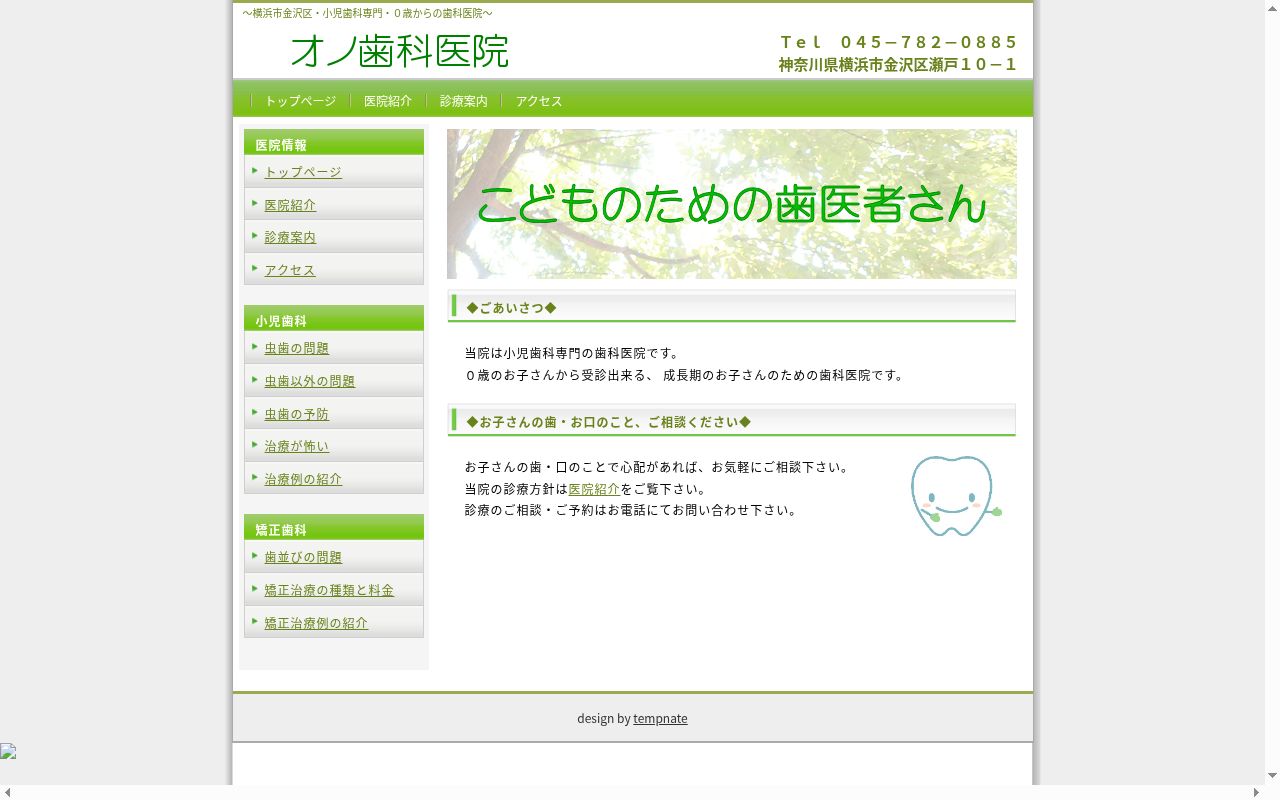Click the line starting 0歳のお子さんから受診出来る
Screen dimensions: 1280x800
click(x=686, y=375)
